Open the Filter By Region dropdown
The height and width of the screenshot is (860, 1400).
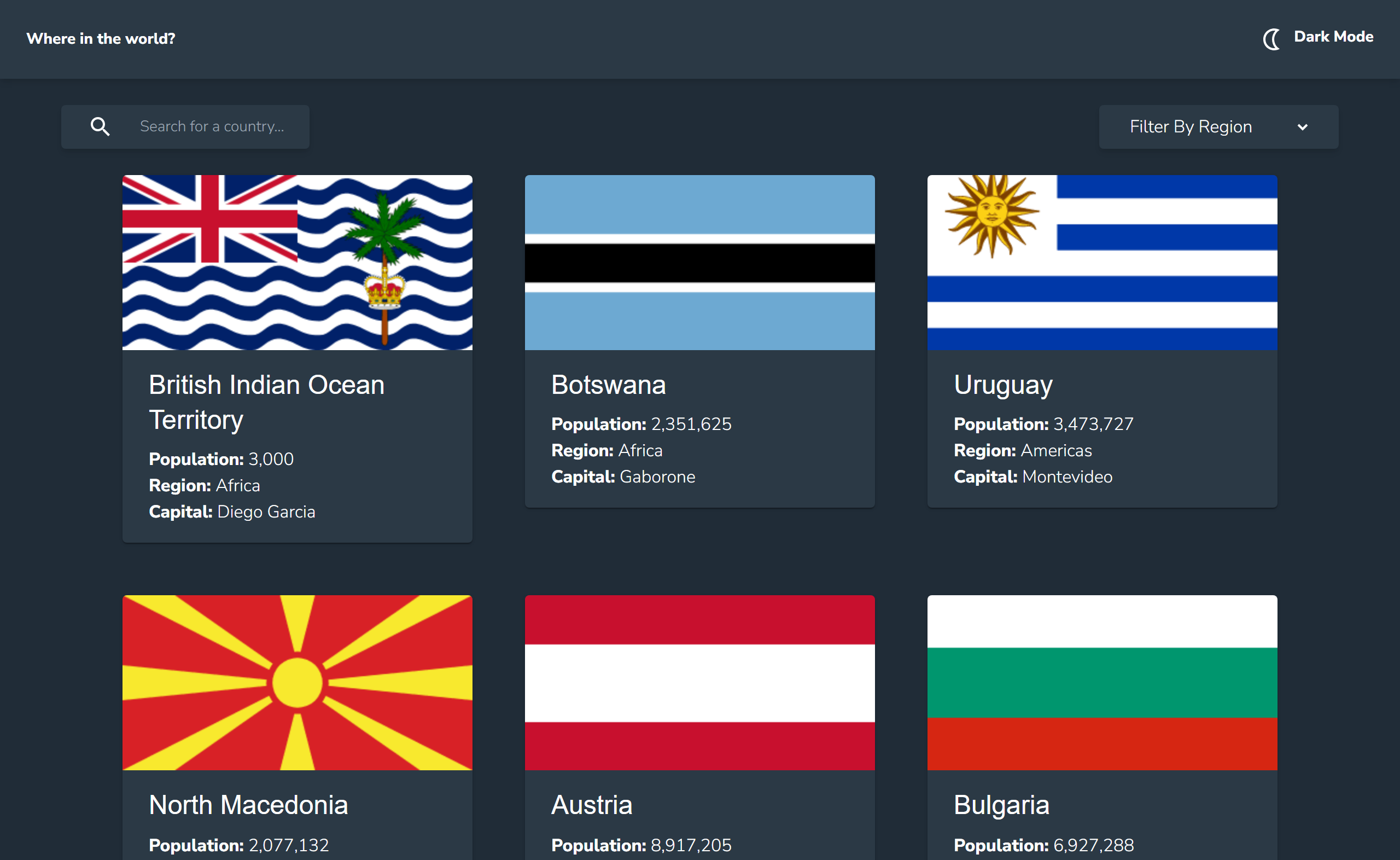(x=1218, y=127)
